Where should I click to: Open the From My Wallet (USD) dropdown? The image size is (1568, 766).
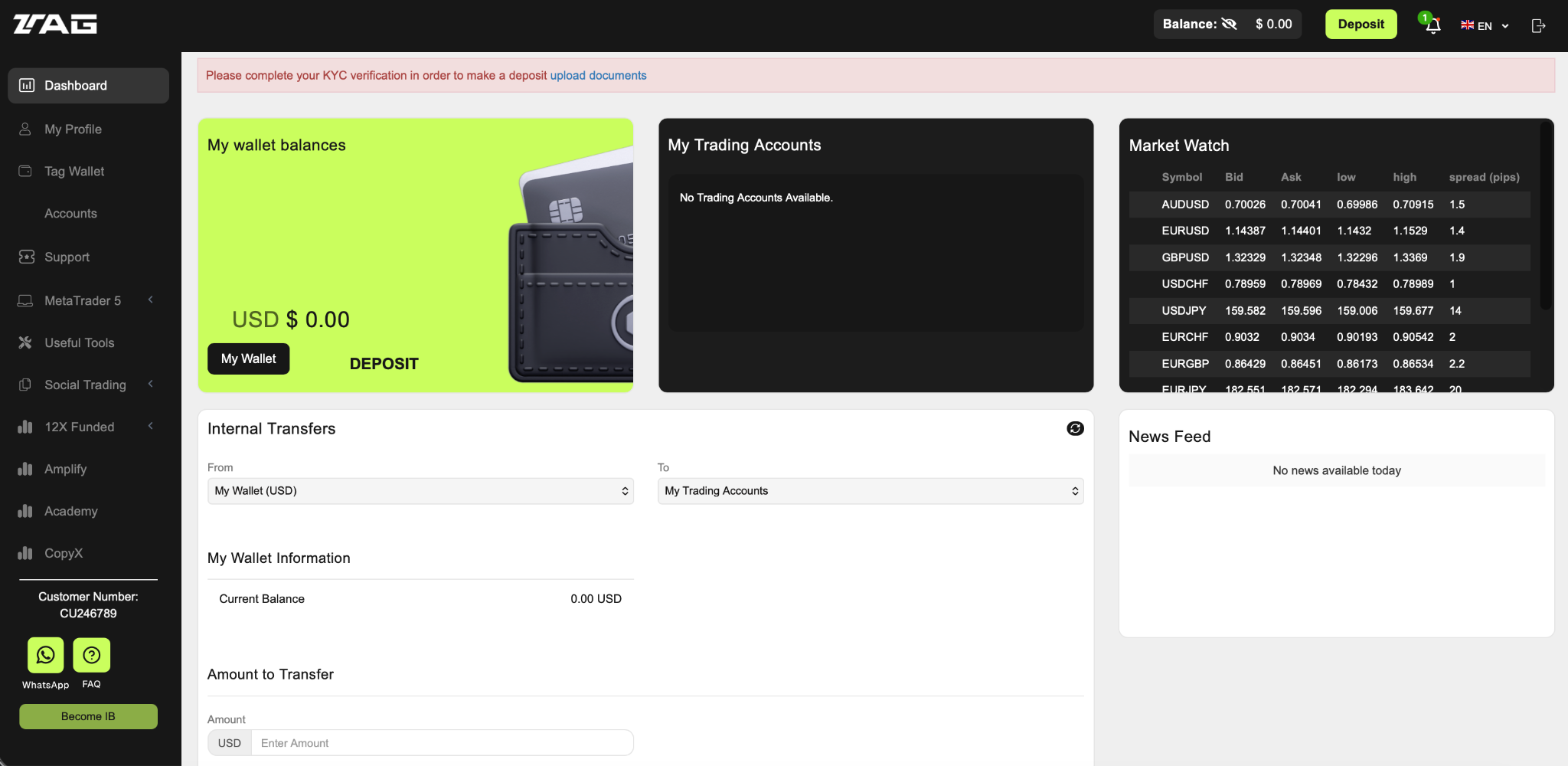[x=420, y=491]
